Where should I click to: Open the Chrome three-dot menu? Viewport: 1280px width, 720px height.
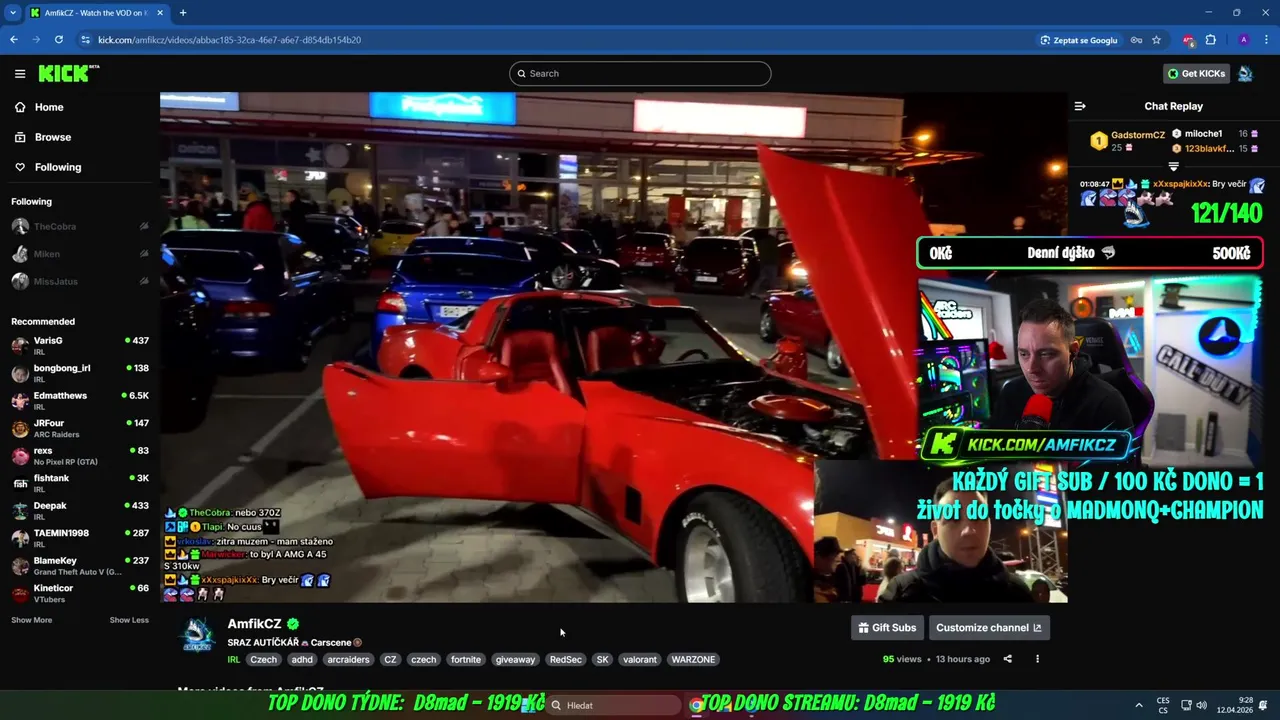tap(1265, 40)
